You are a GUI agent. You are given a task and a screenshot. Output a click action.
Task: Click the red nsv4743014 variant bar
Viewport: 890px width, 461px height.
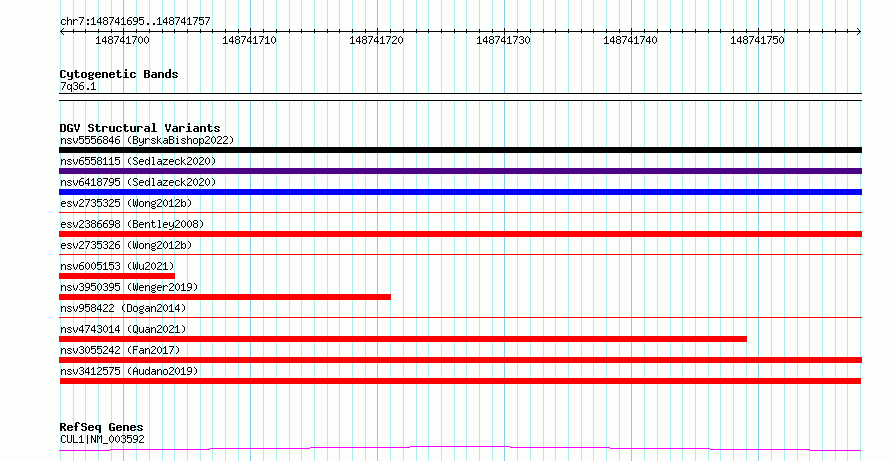[x=403, y=339]
